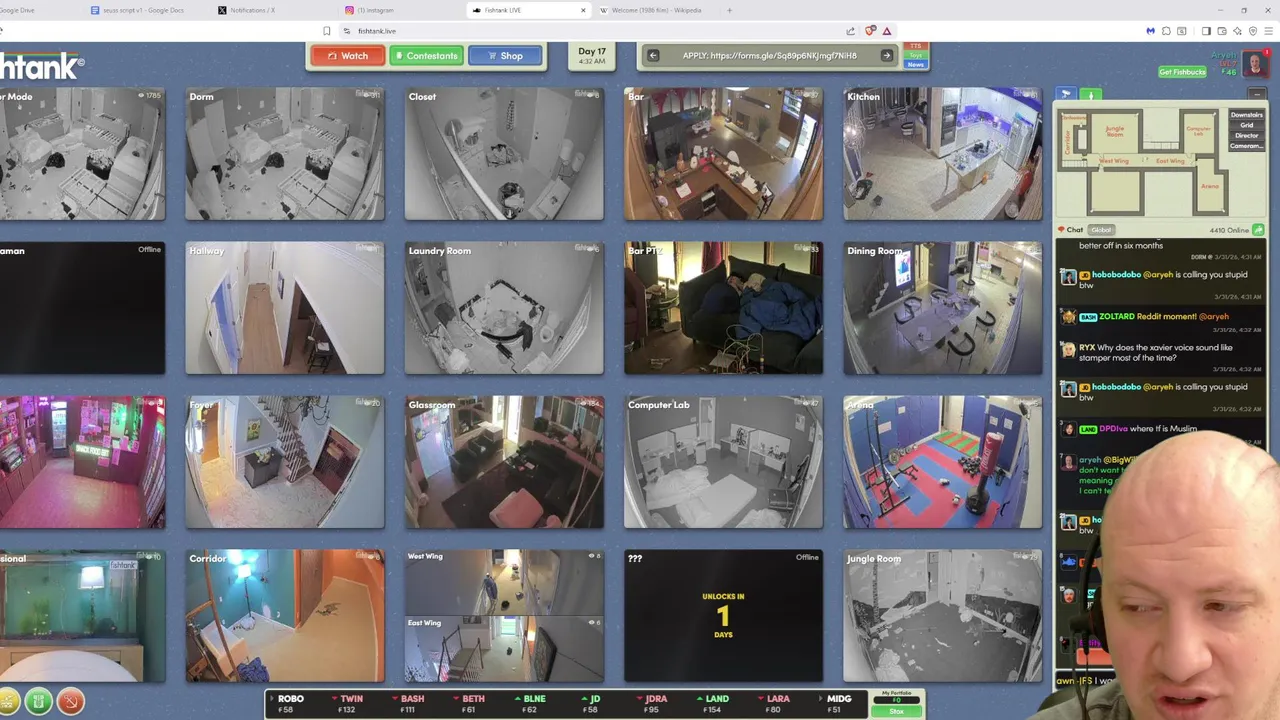Switch to the camera map tab icon
Image resolution: width=1280 pixels, height=720 pixels.
pyautogui.click(x=1066, y=94)
